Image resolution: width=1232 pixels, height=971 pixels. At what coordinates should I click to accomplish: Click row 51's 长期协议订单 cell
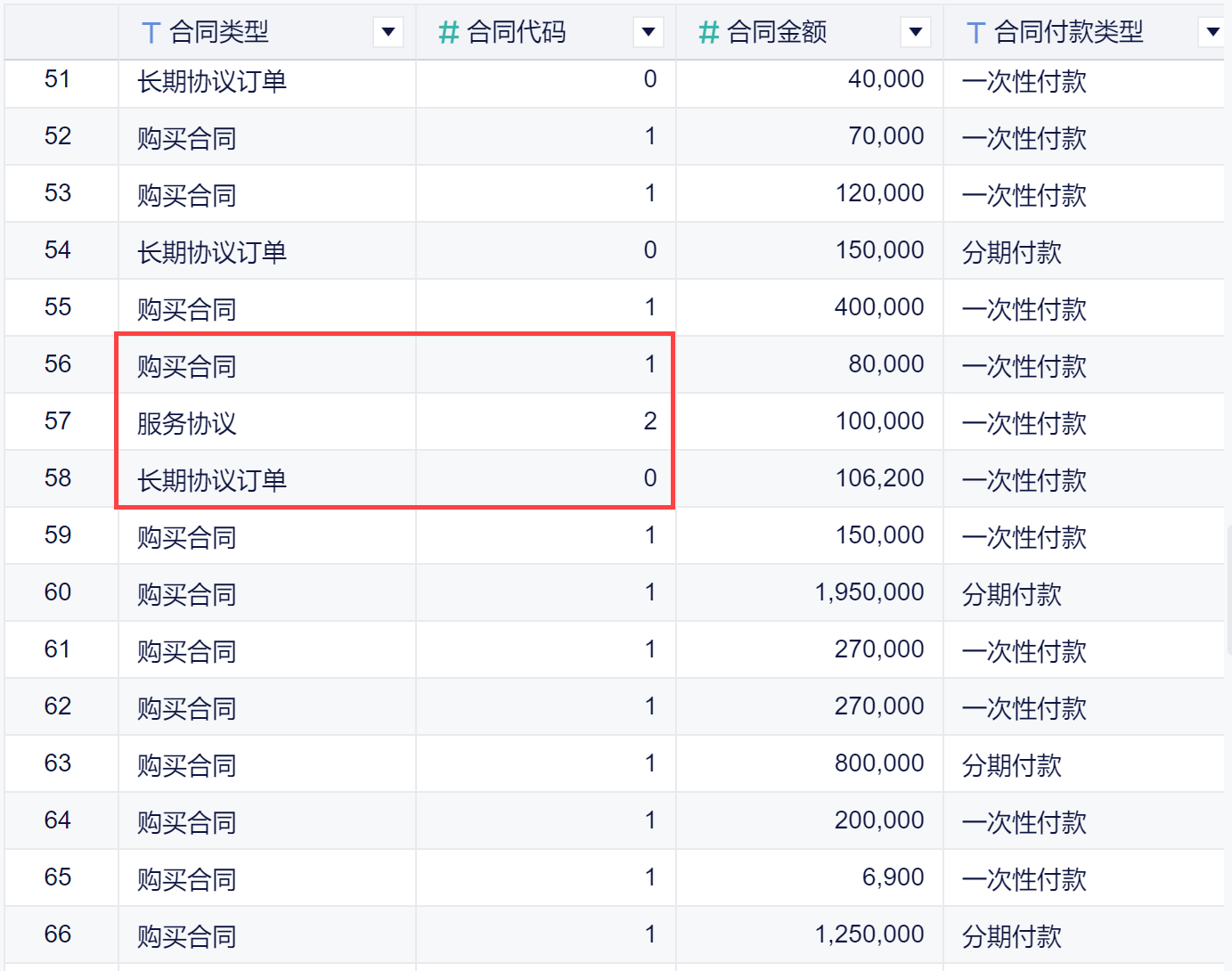(212, 81)
